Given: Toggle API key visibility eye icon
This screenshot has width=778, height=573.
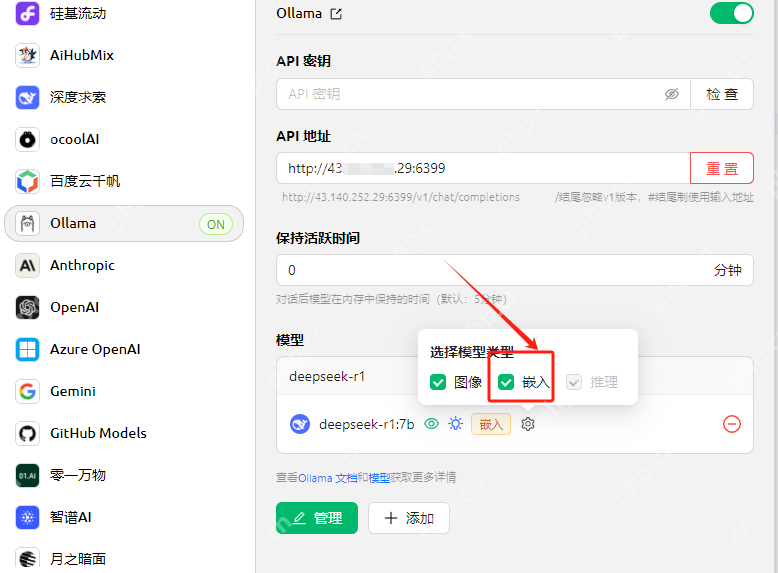Looking at the screenshot, I should point(672,94).
